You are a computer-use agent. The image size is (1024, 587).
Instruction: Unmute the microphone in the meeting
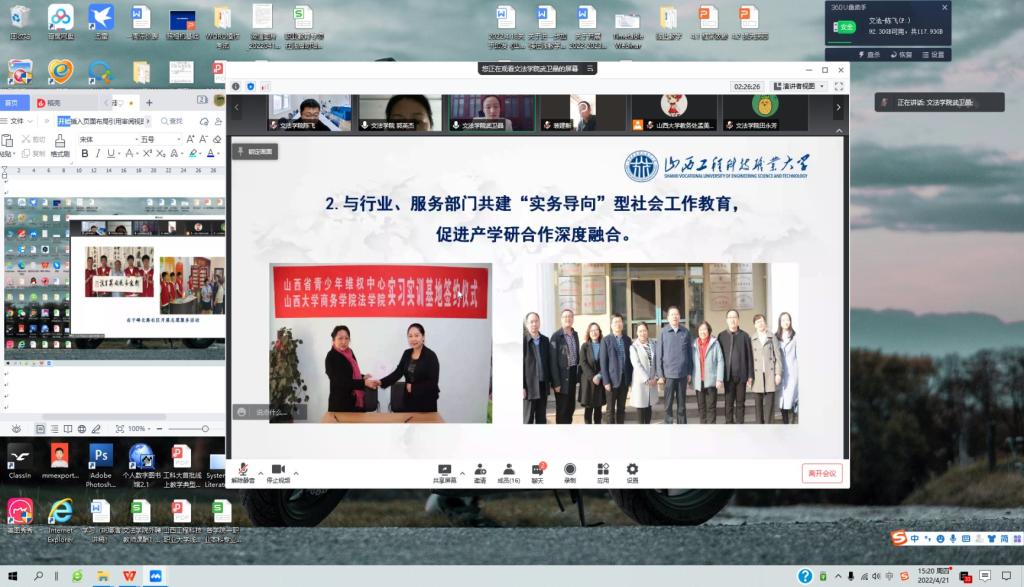point(243,470)
